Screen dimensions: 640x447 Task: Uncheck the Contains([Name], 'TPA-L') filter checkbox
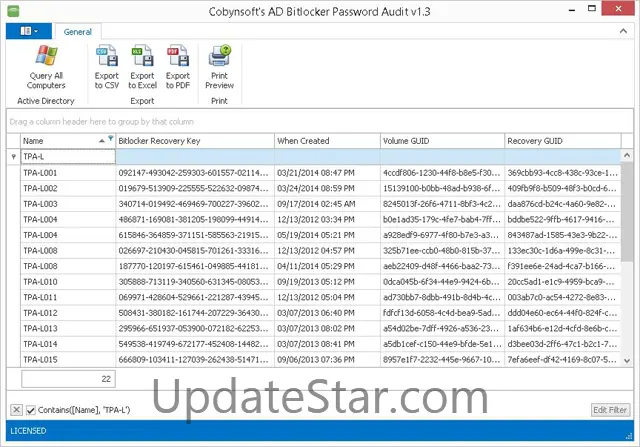click(x=31, y=410)
